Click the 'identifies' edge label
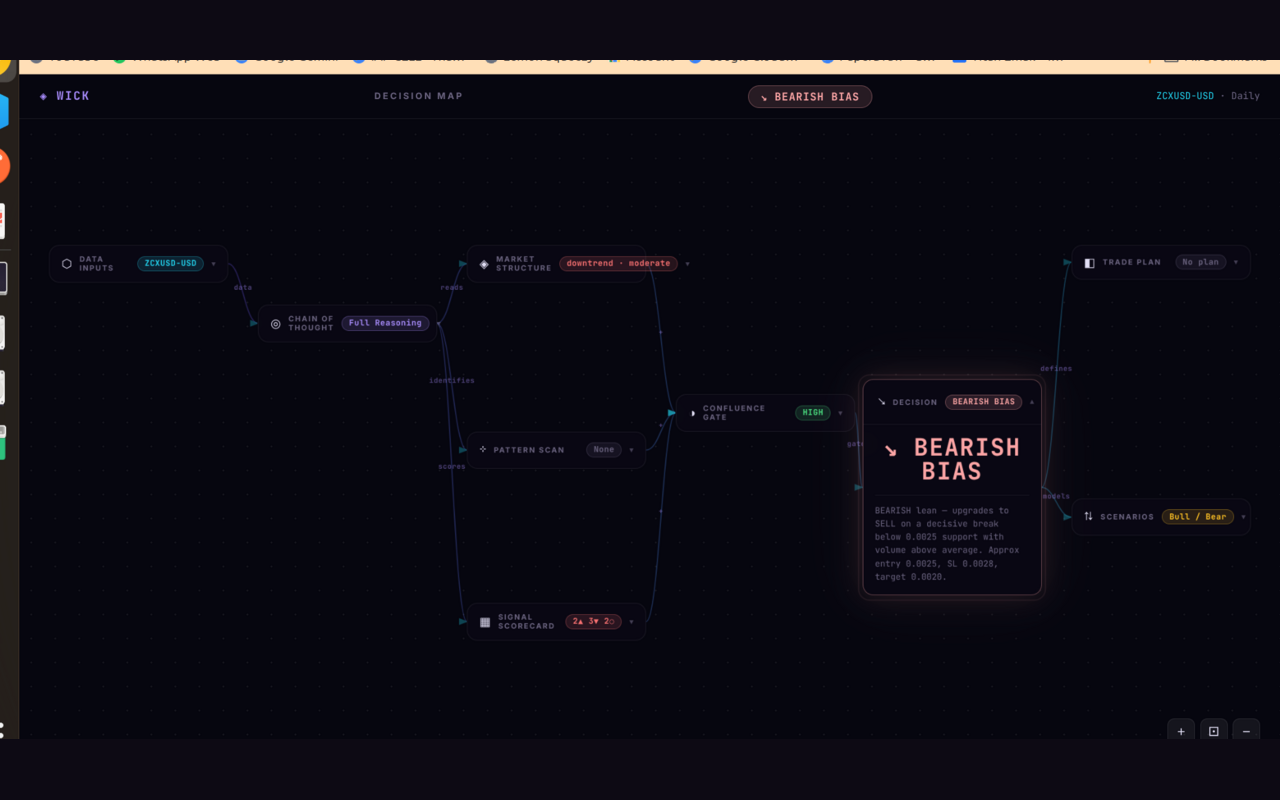Viewport: 1280px width, 800px height. tap(452, 381)
